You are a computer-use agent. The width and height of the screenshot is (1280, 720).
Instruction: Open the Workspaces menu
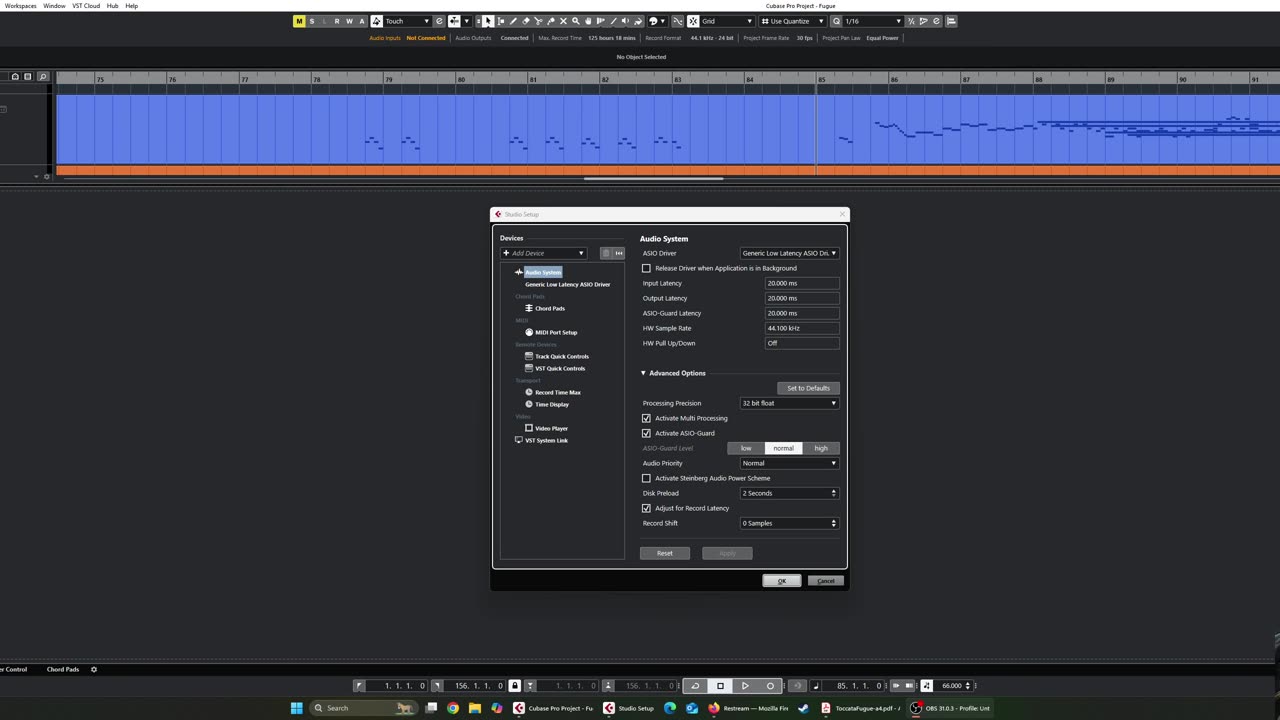point(21,6)
